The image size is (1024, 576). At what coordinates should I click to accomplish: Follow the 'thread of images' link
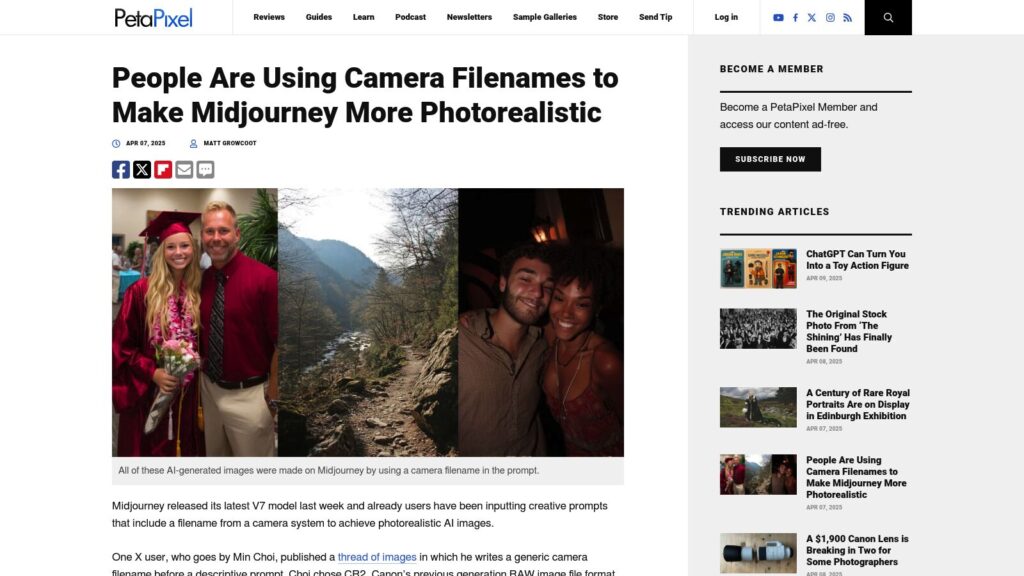tap(377, 557)
